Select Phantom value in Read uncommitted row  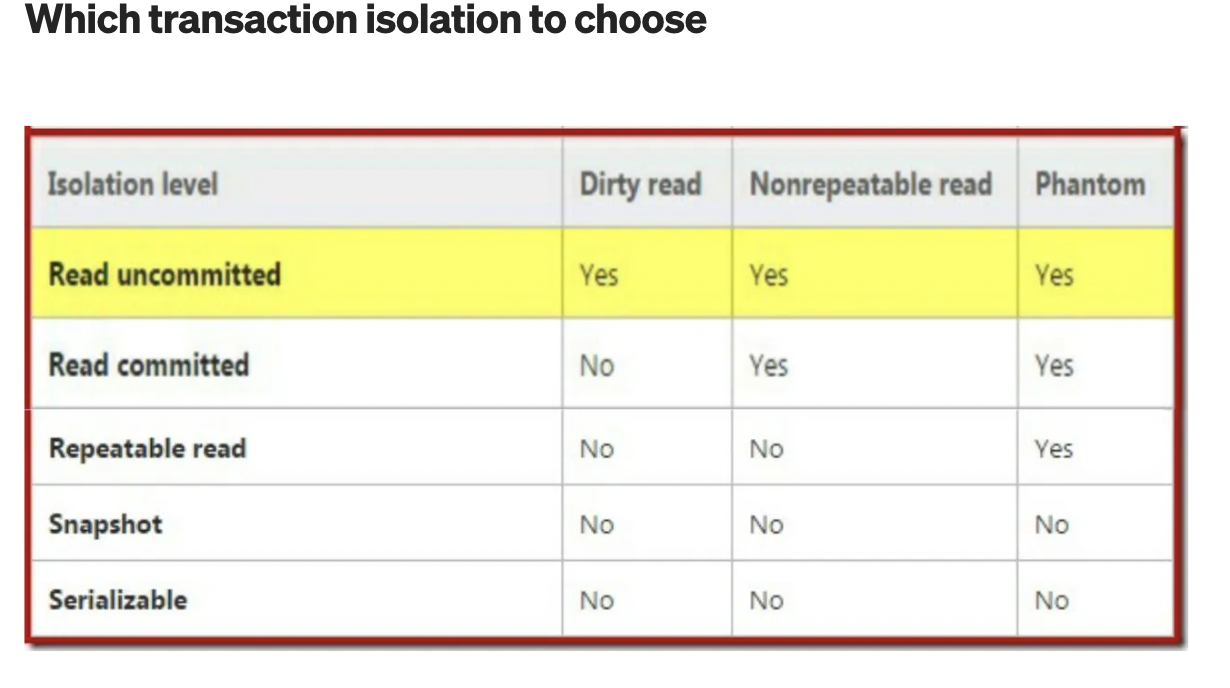point(1053,274)
